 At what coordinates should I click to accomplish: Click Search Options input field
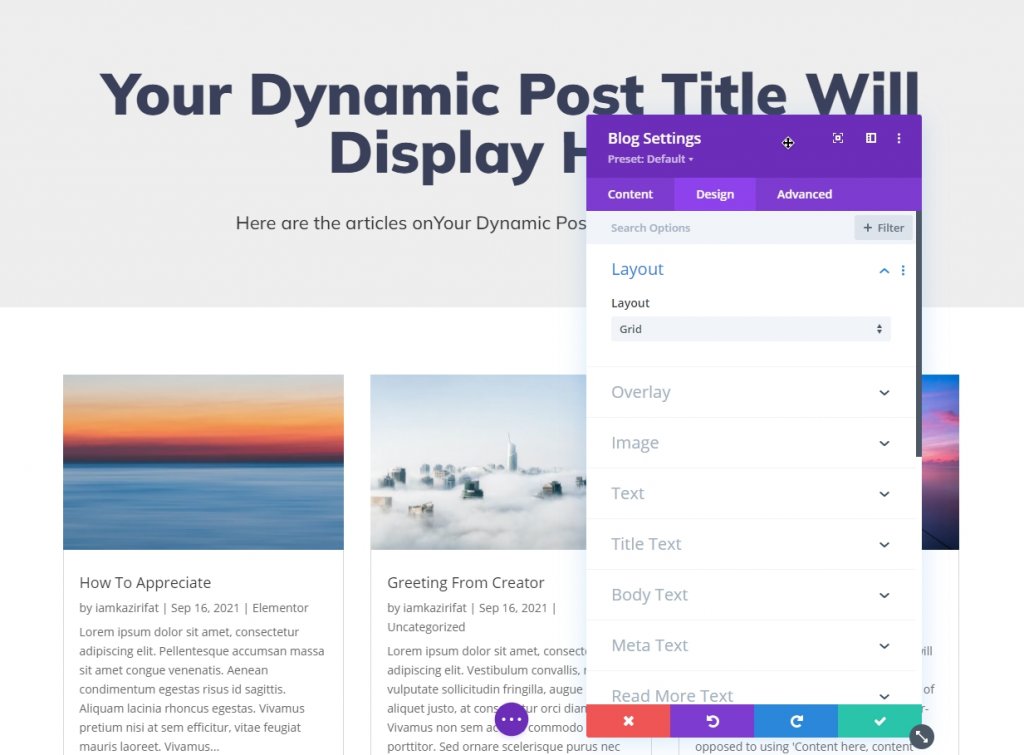point(720,228)
